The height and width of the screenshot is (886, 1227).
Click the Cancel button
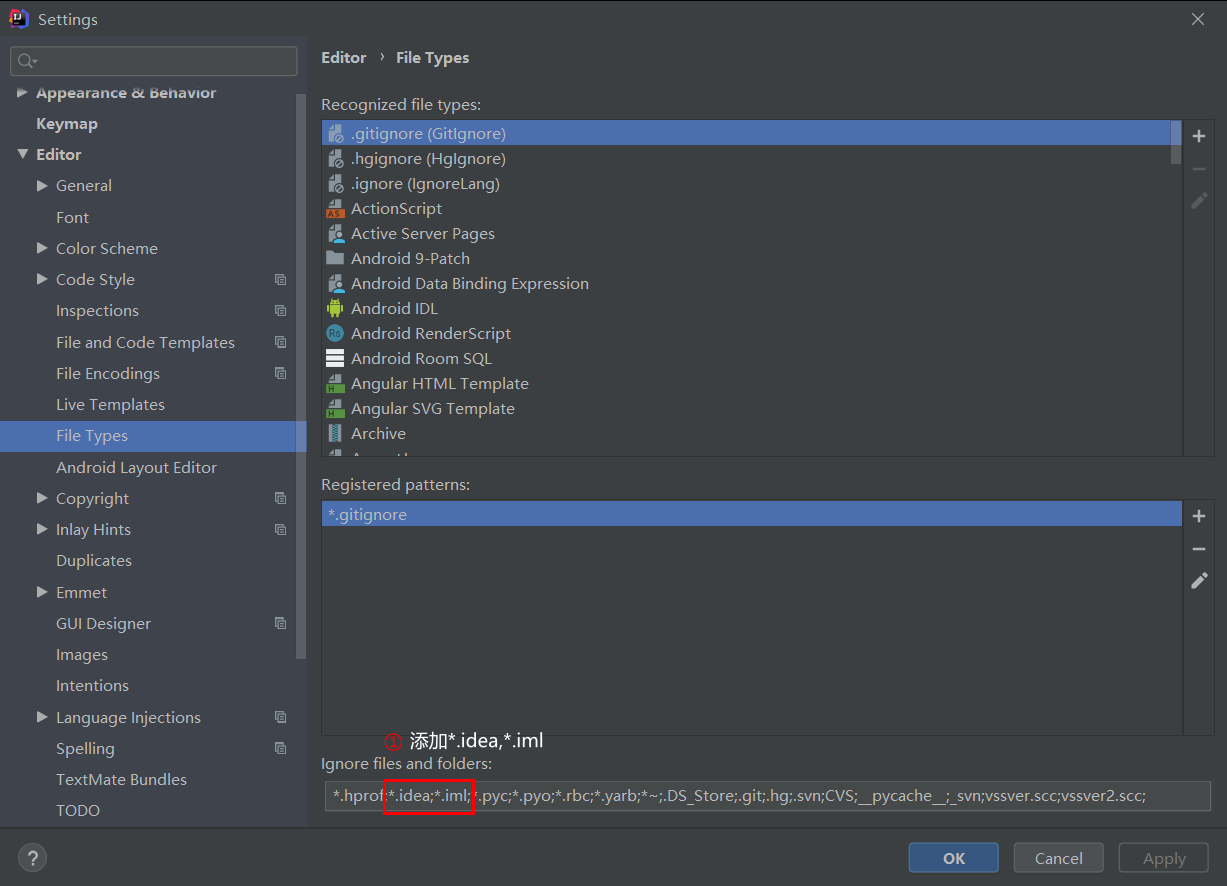1059,858
